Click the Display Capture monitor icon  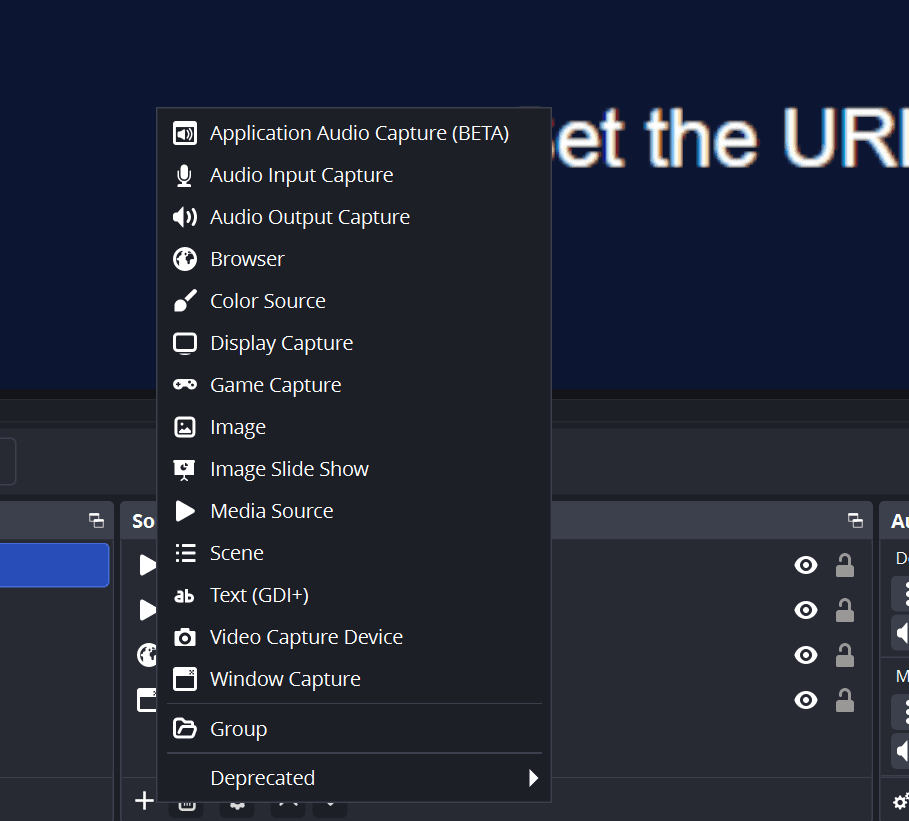tap(185, 343)
